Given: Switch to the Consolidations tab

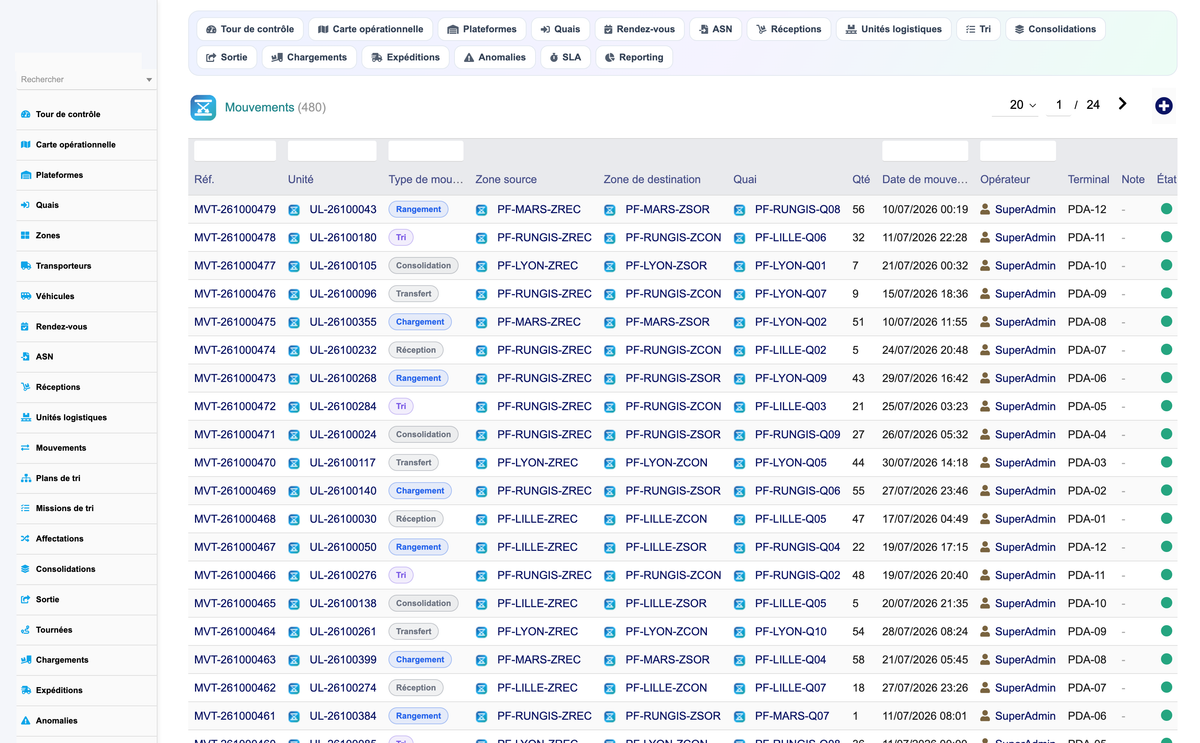Looking at the screenshot, I should pos(1055,29).
